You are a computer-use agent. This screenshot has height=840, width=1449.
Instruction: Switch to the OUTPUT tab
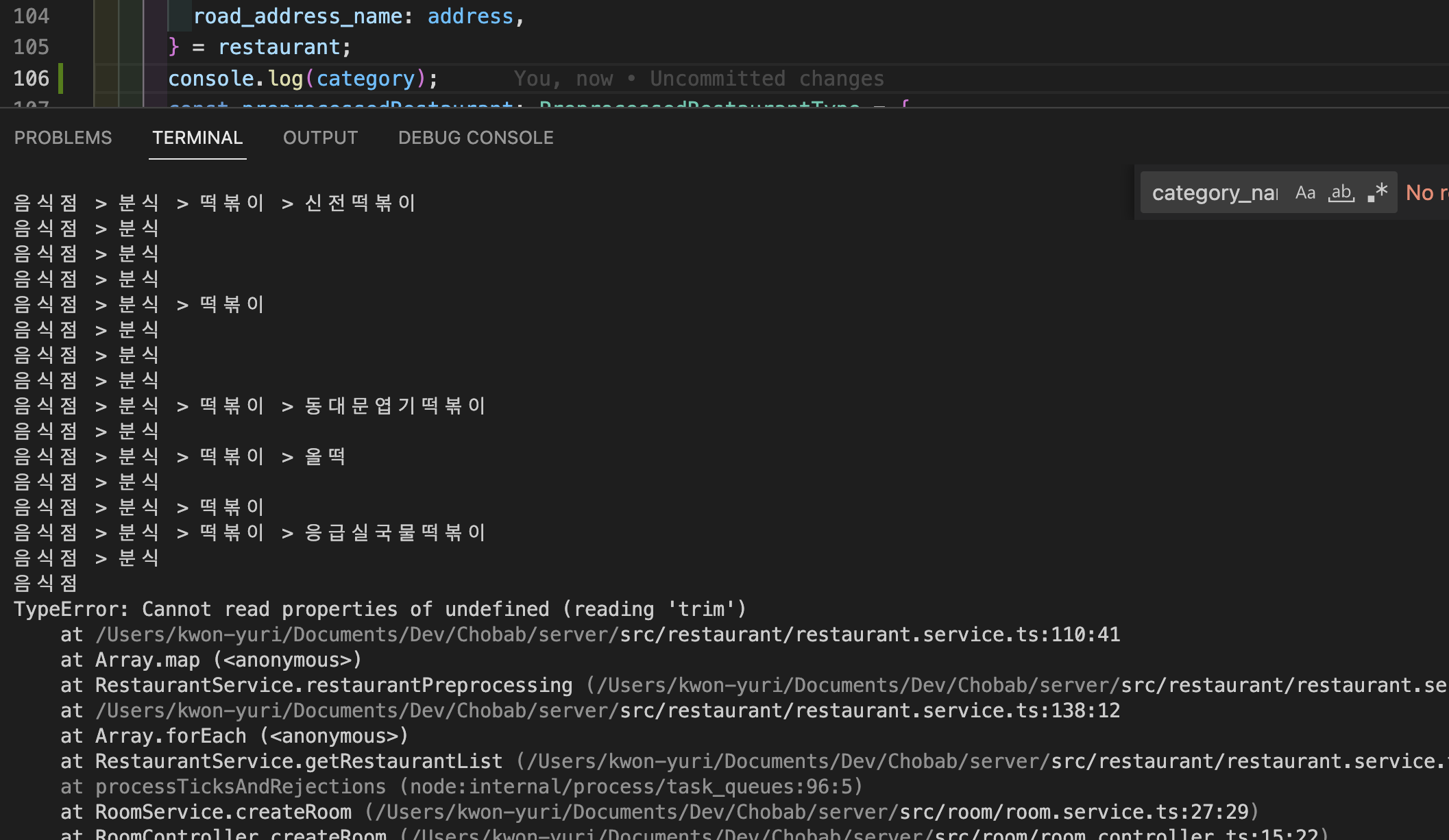[x=319, y=138]
